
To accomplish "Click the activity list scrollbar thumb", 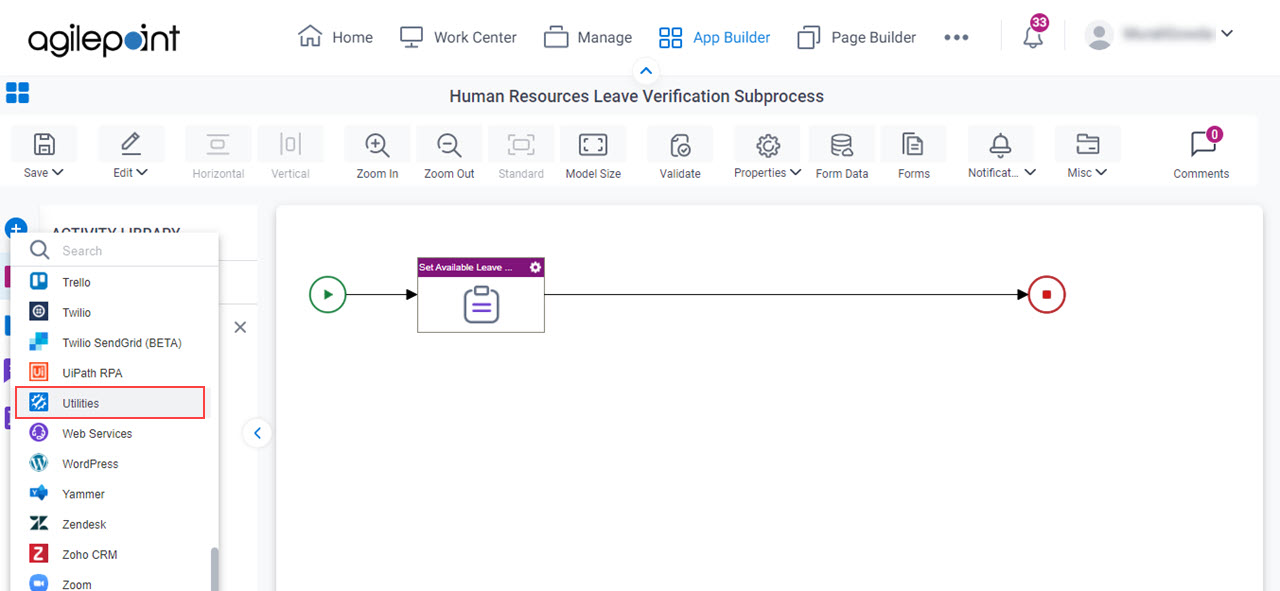I will (x=214, y=569).
